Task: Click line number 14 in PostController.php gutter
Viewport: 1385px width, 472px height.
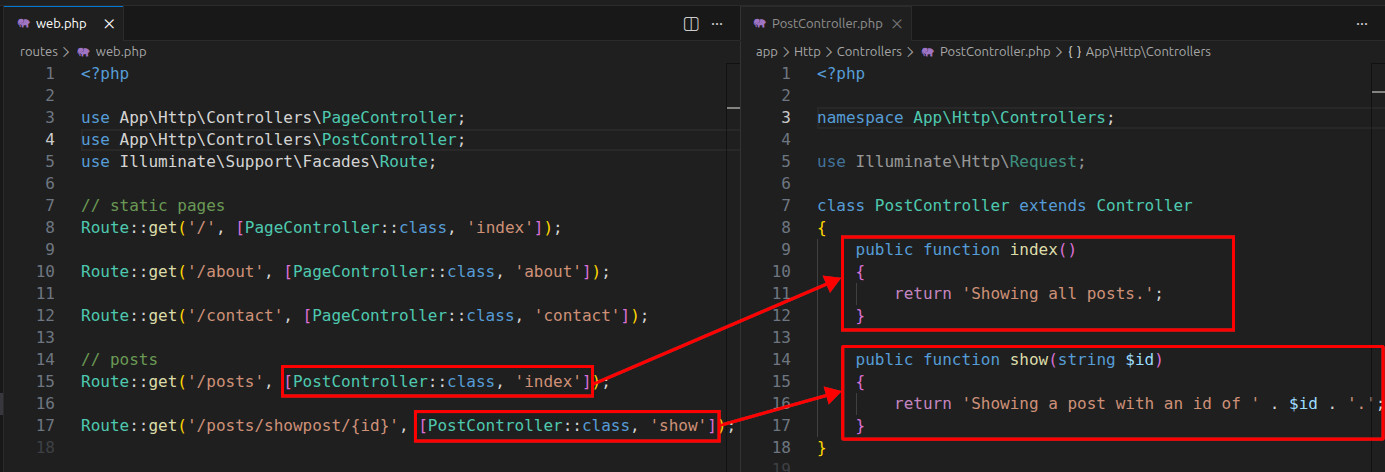Action: (x=780, y=359)
